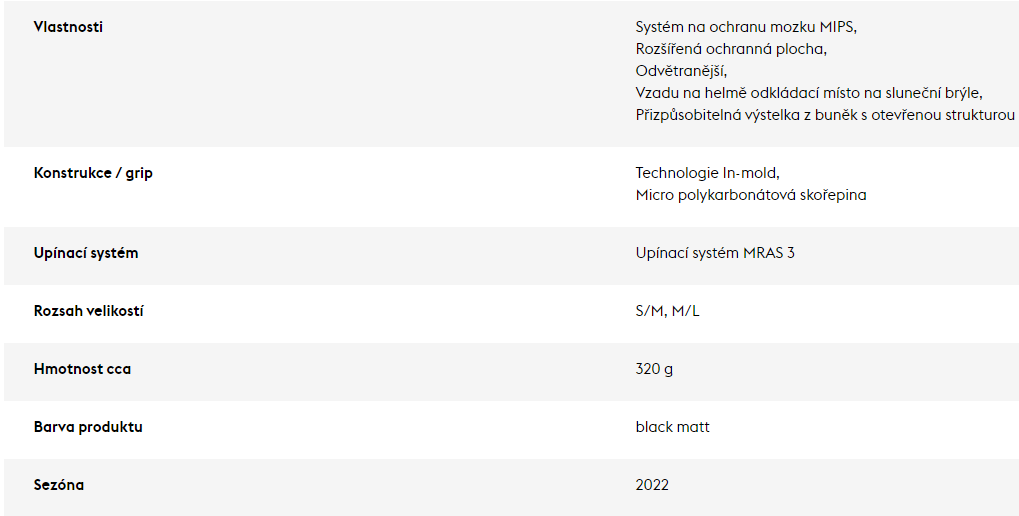The image size is (1019, 516).
Task: Click the black matt color value
Action: pyautogui.click(x=673, y=427)
